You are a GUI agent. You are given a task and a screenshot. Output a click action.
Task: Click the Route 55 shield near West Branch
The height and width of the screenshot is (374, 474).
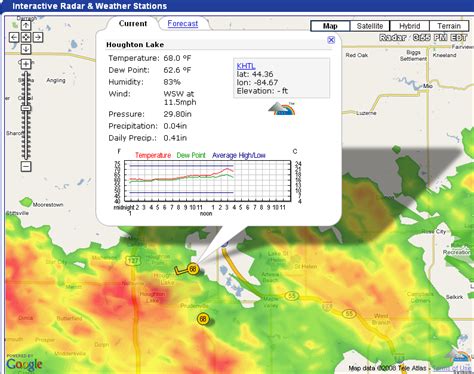[349, 314]
